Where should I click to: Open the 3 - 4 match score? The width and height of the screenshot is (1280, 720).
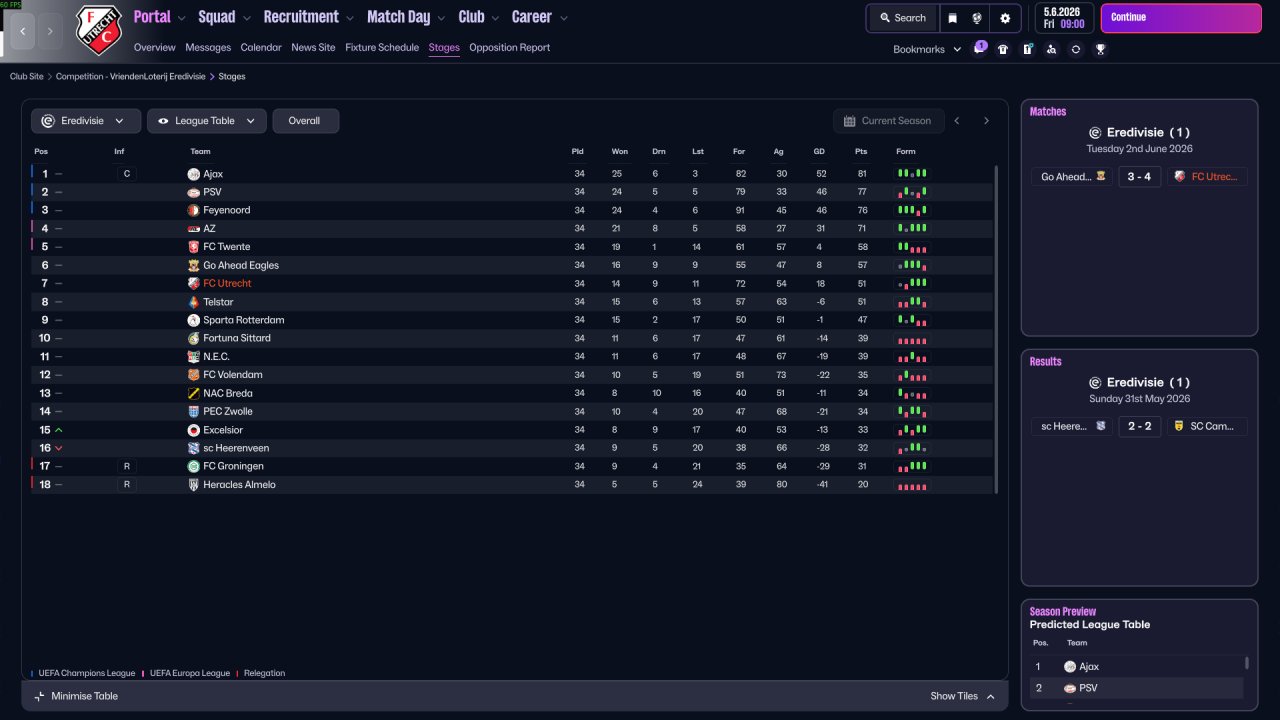1138,176
